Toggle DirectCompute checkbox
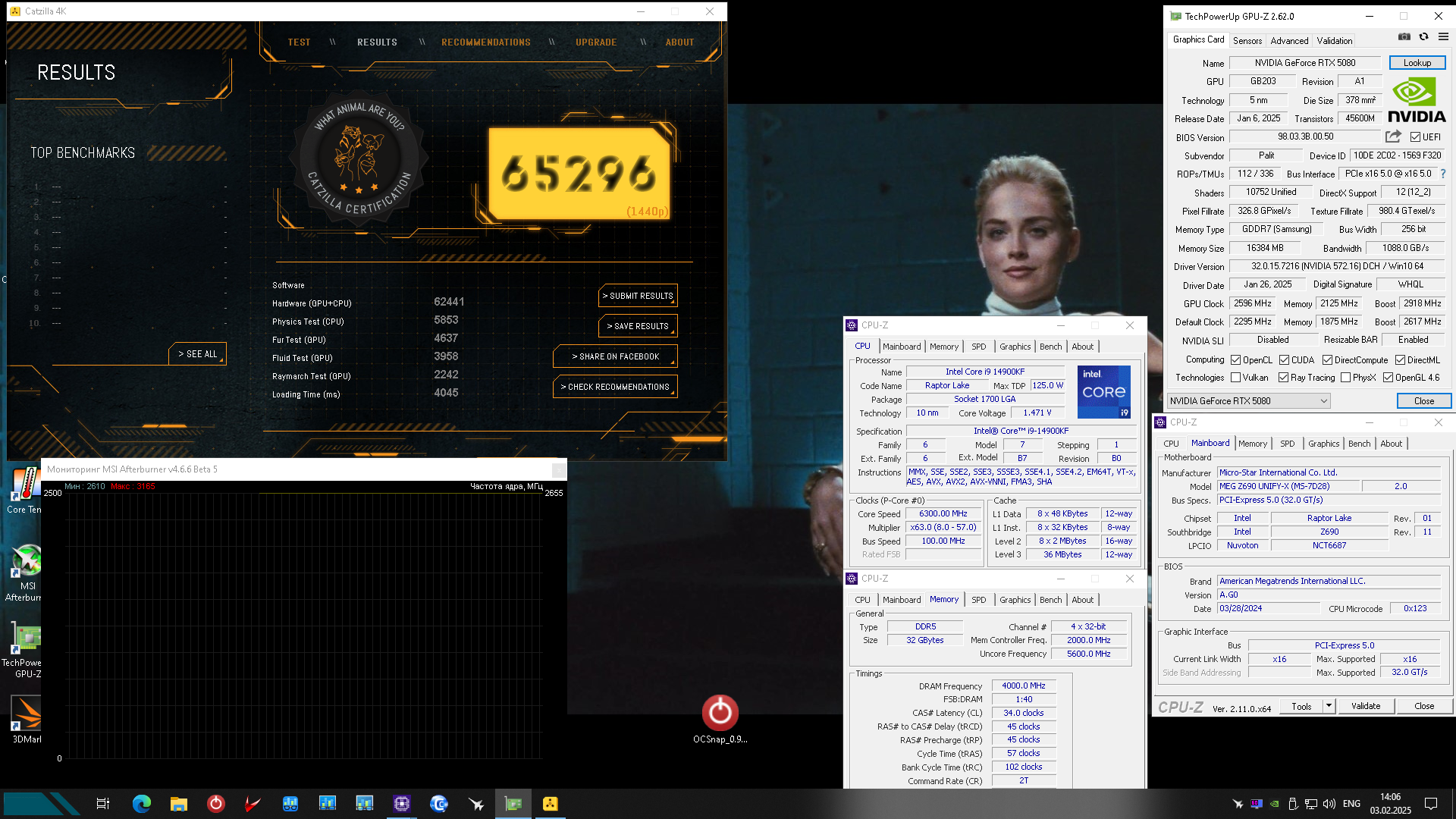1456x819 pixels. click(x=1327, y=360)
